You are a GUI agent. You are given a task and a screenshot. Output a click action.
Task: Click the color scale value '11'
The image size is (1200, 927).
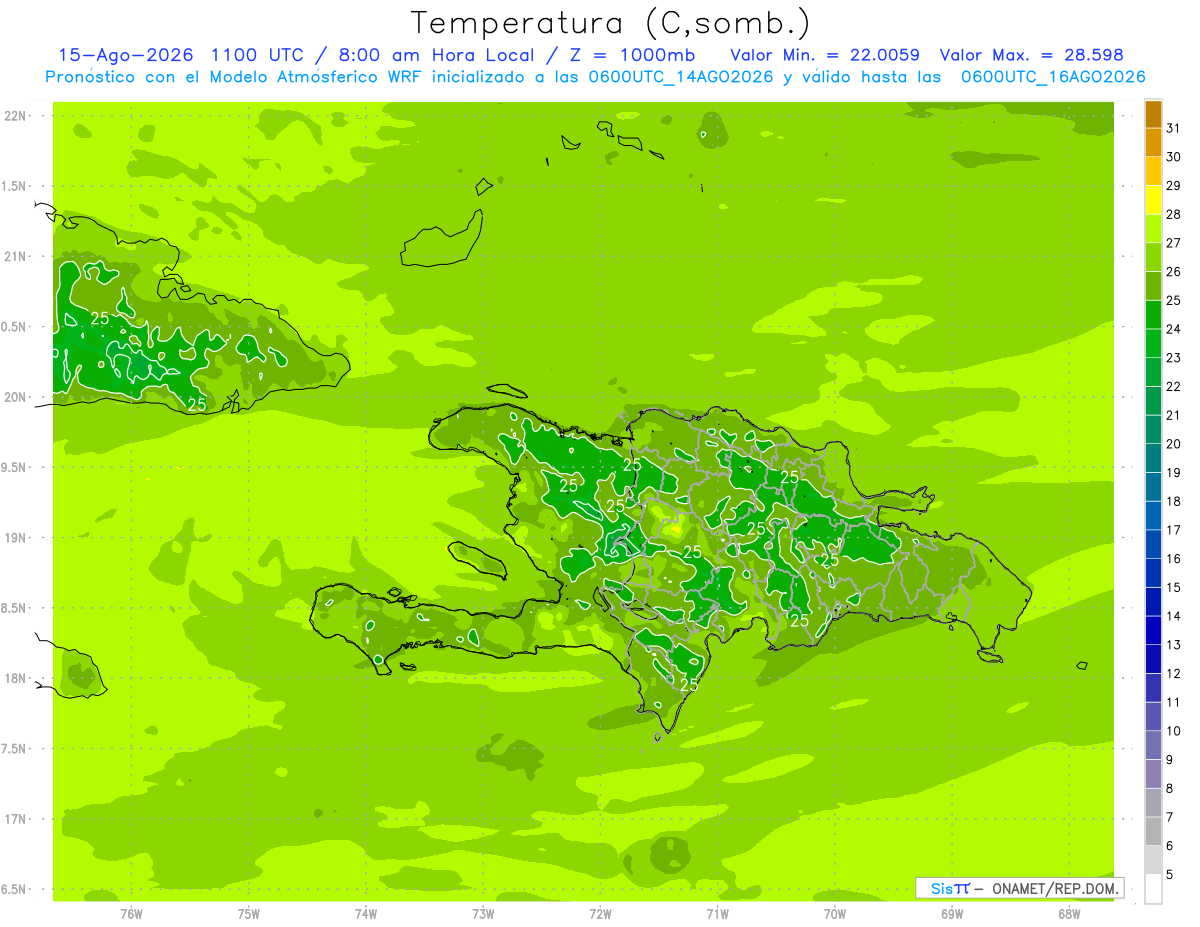tap(1174, 702)
